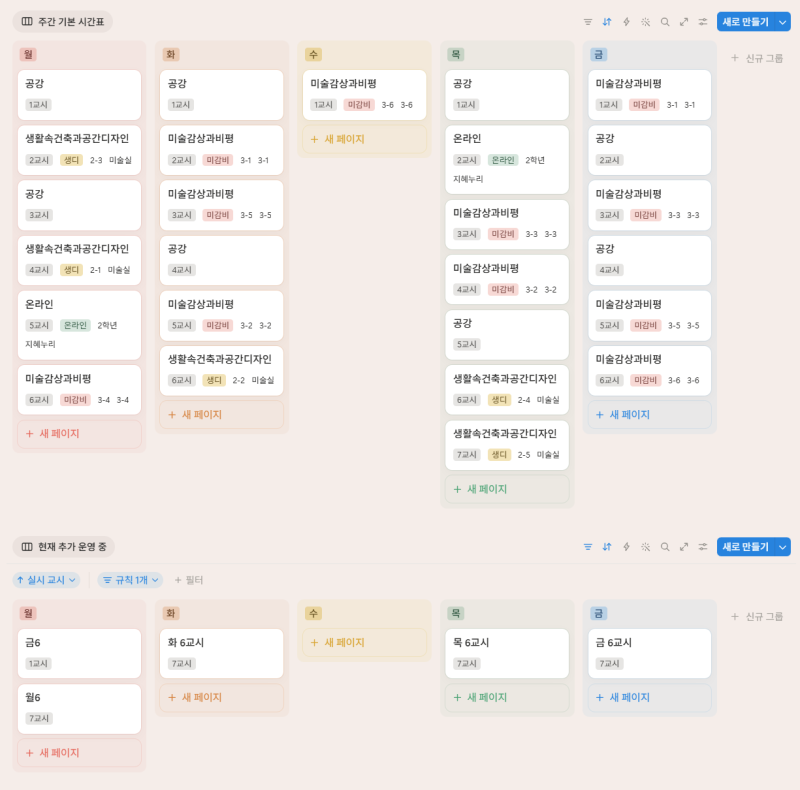Open search in the 주간 기본 시간표 toolbar
The image size is (800, 790).
pyautogui.click(x=665, y=22)
